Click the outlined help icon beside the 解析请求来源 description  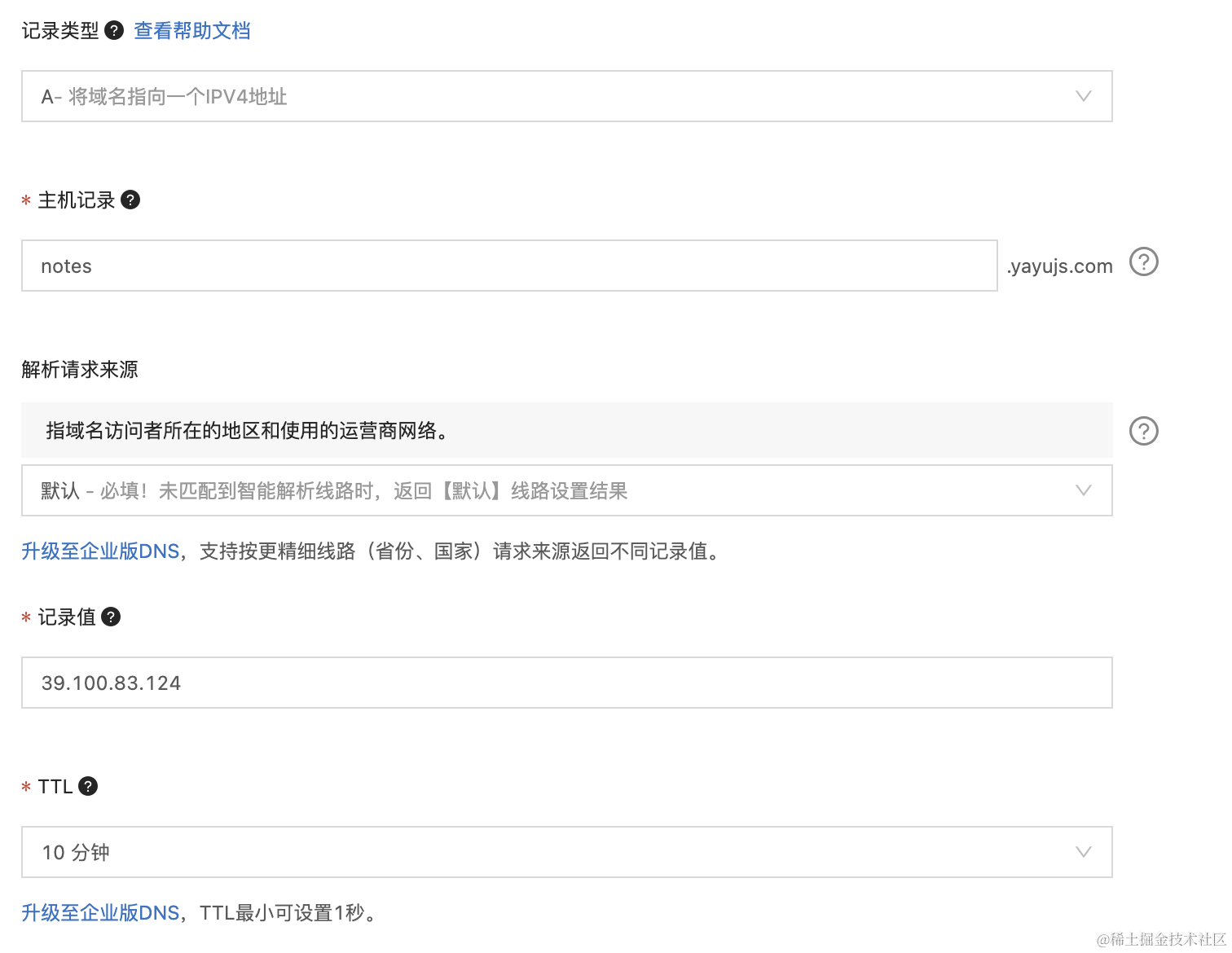[x=1143, y=431]
